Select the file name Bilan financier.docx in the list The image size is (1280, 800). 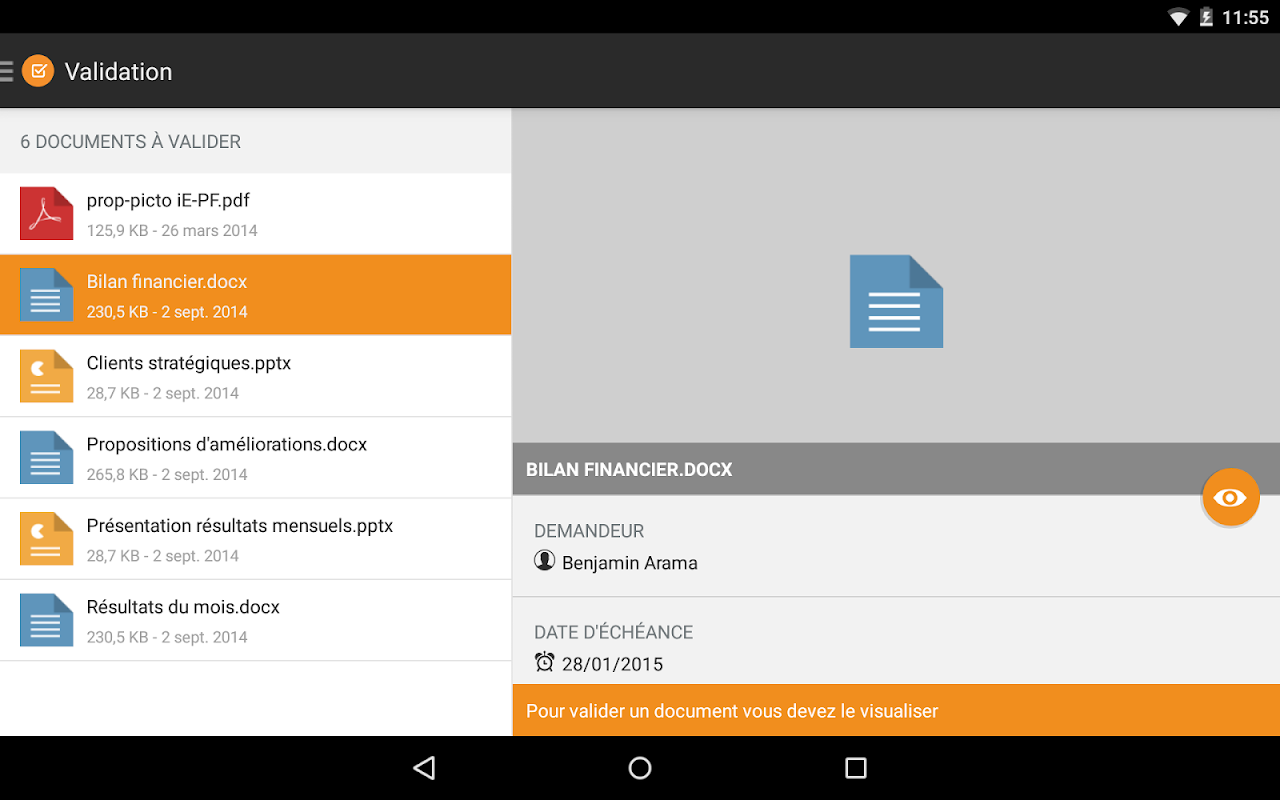pos(167,282)
